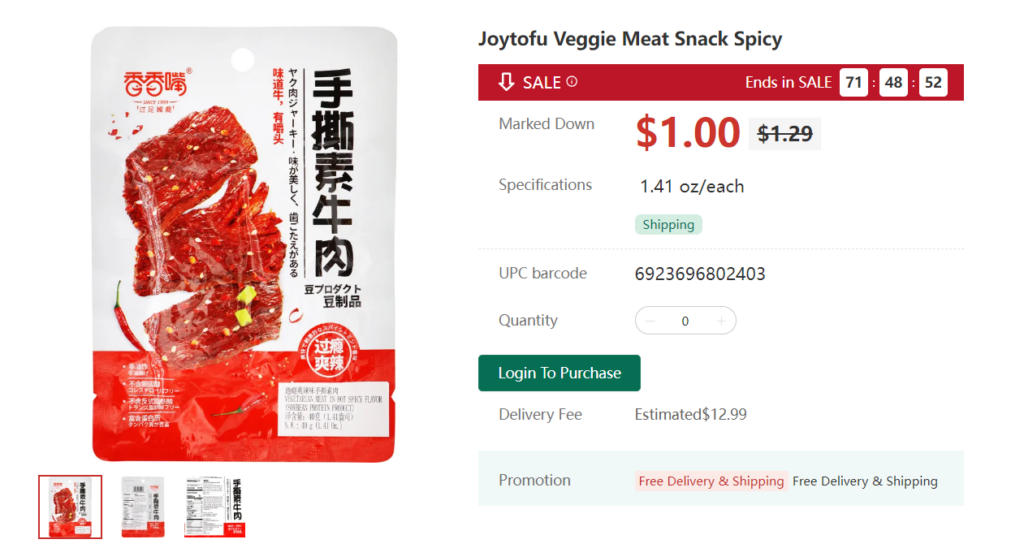Image resolution: width=1024 pixels, height=548 pixels.
Task: Click the quantity input field
Action: pos(685,321)
